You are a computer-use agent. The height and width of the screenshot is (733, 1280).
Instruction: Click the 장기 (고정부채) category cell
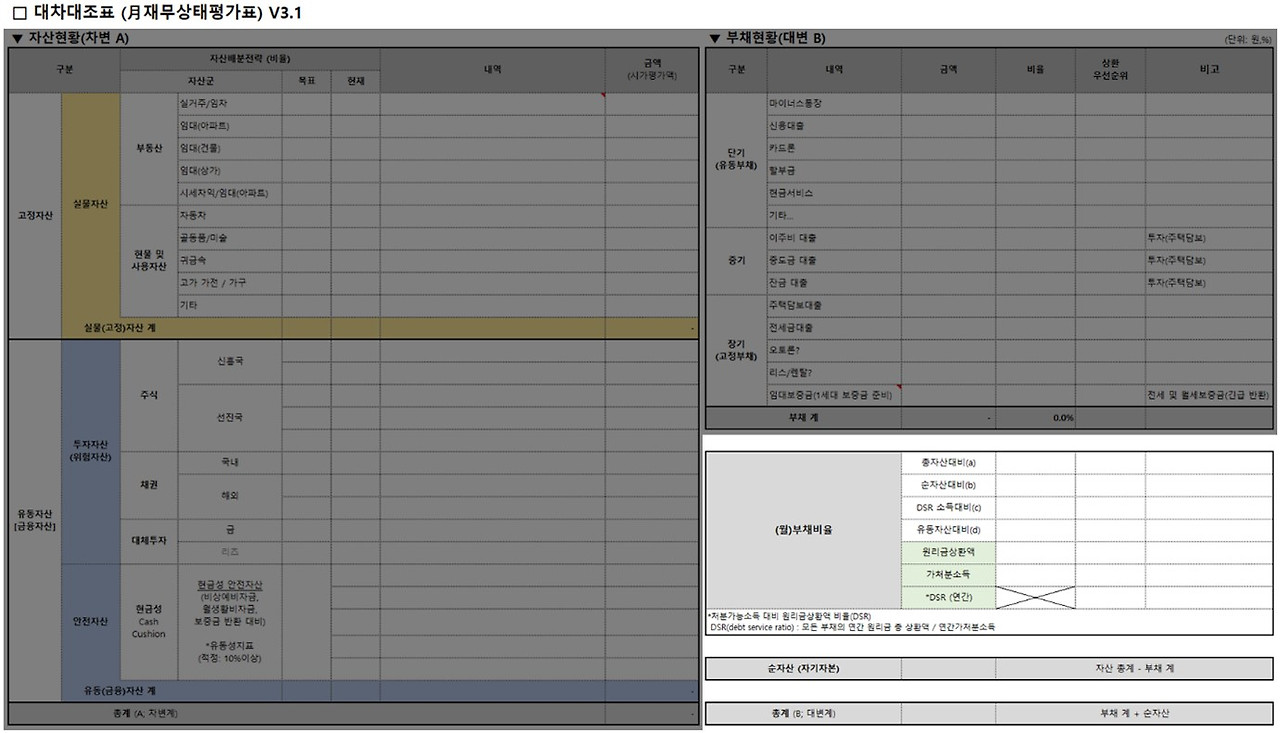coord(736,350)
